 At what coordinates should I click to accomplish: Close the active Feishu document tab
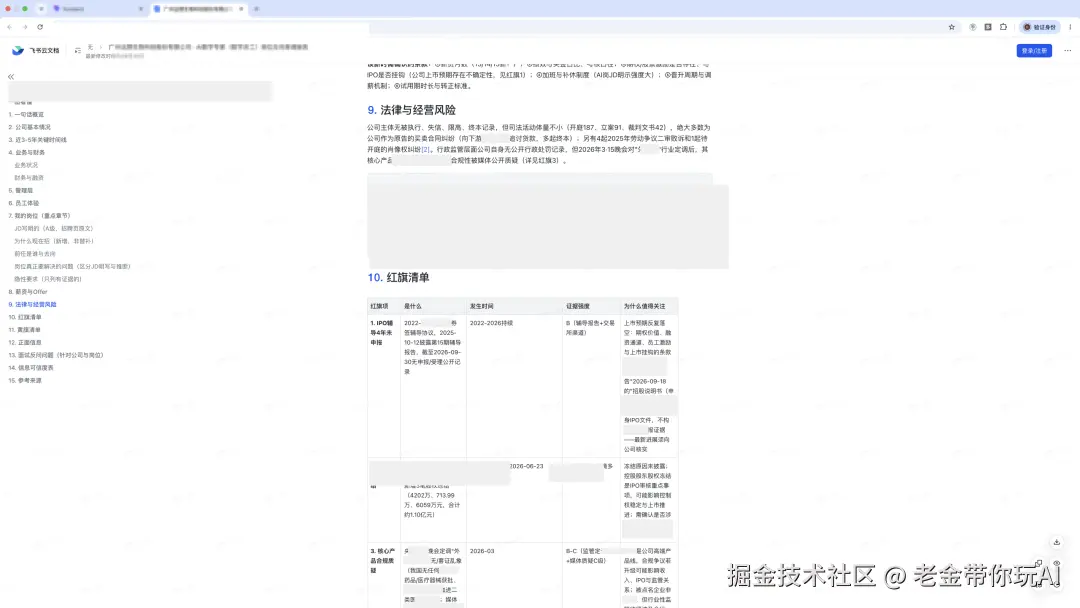[241, 9]
